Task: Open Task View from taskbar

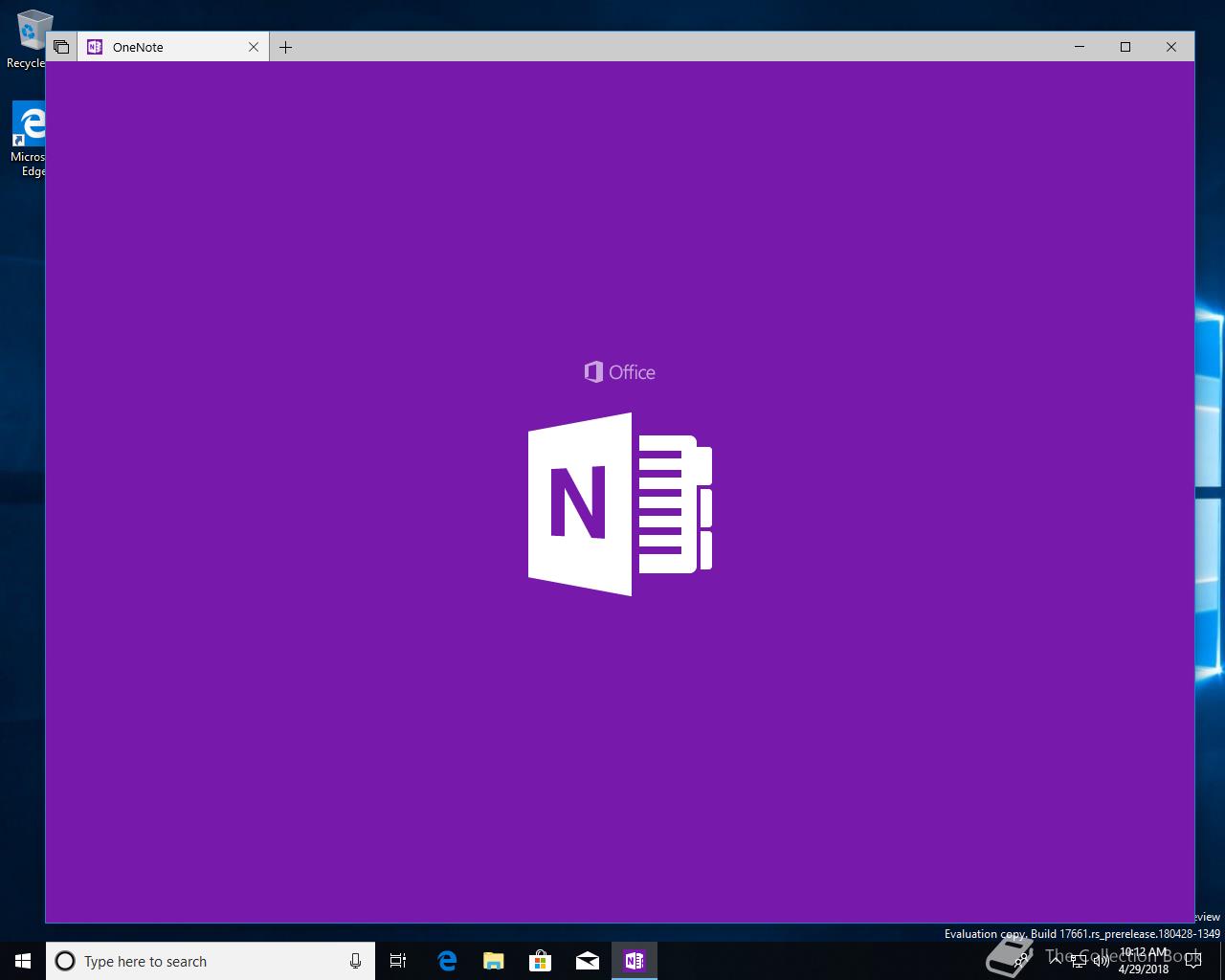Action: 398,961
